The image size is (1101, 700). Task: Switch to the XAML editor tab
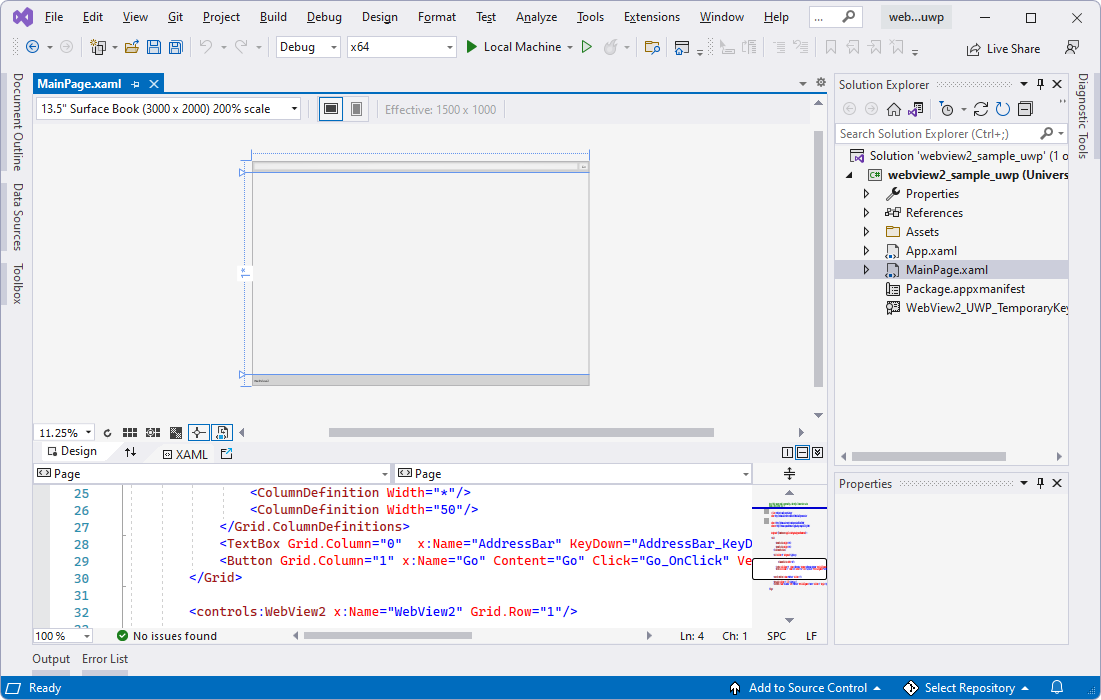[x=185, y=453]
